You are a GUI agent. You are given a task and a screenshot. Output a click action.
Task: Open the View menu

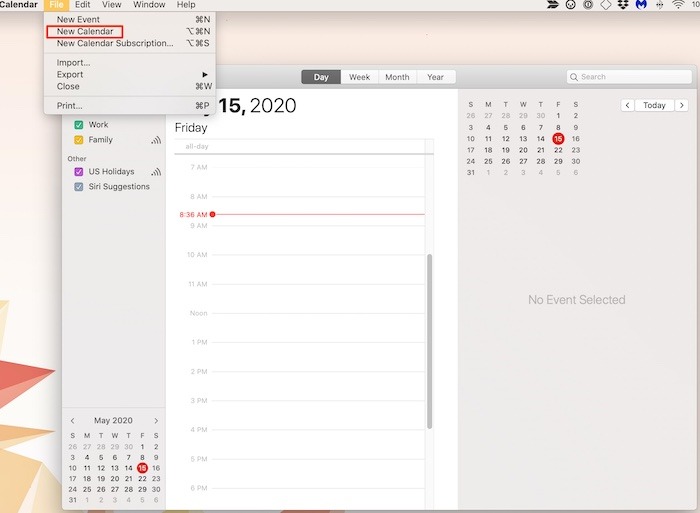(111, 4)
